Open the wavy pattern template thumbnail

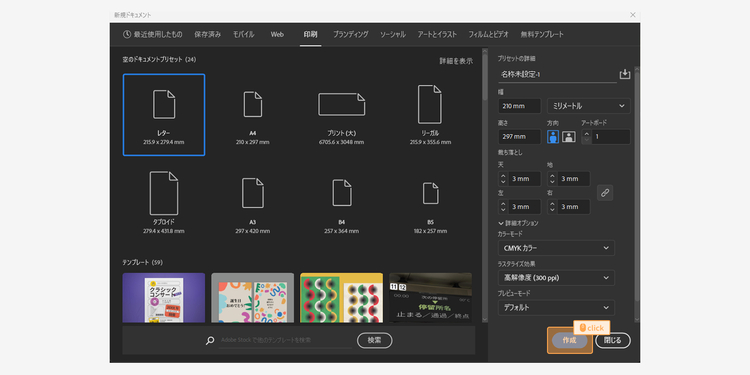click(x=342, y=298)
